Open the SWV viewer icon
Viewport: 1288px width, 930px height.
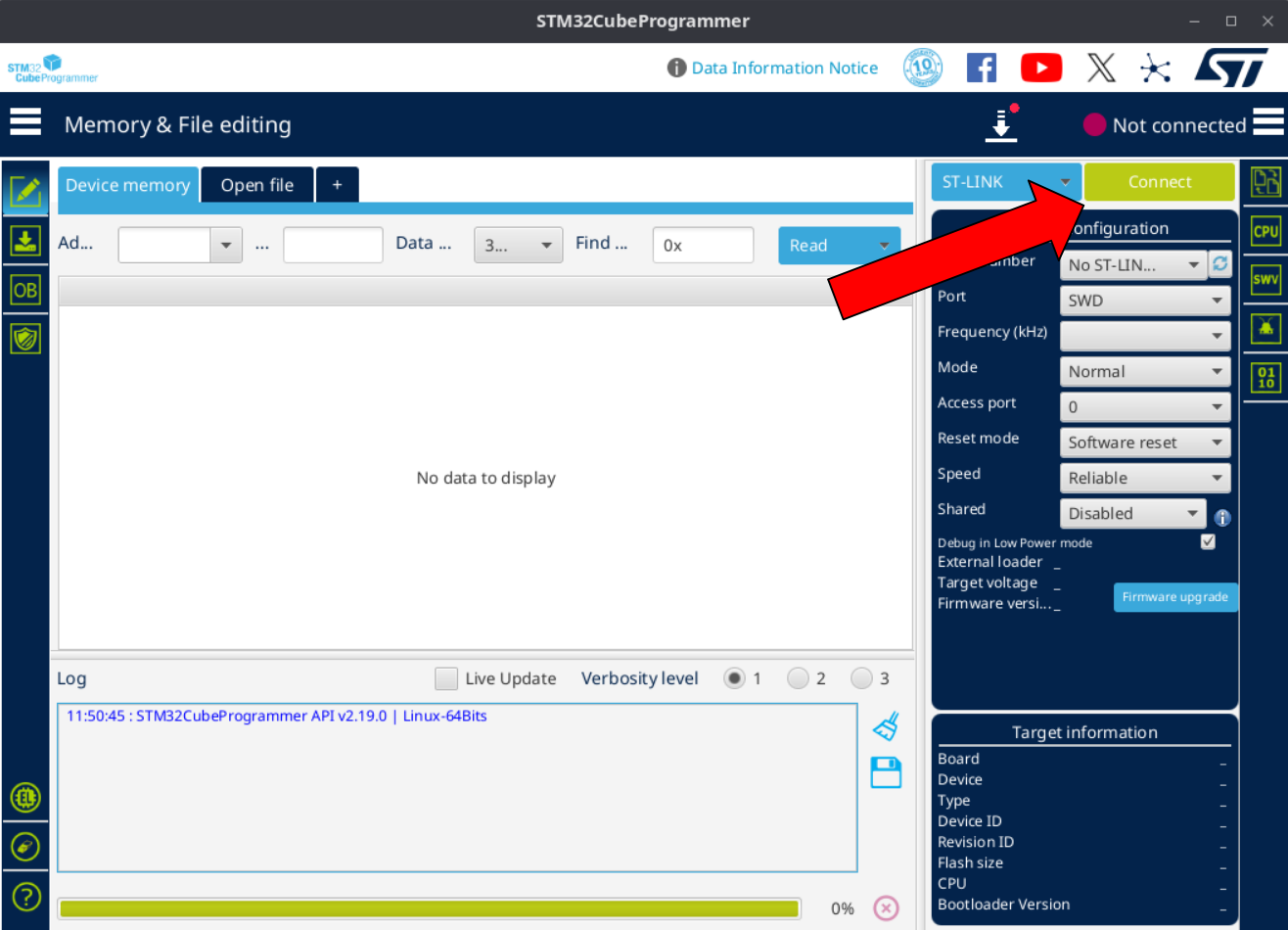(1265, 280)
